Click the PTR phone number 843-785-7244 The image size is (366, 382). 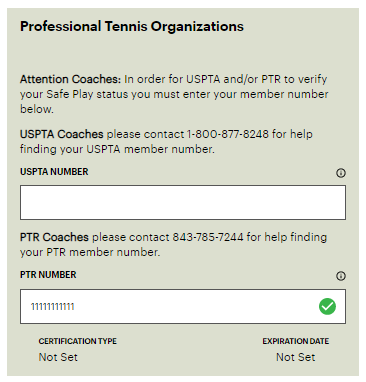pyautogui.click(x=208, y=237)
